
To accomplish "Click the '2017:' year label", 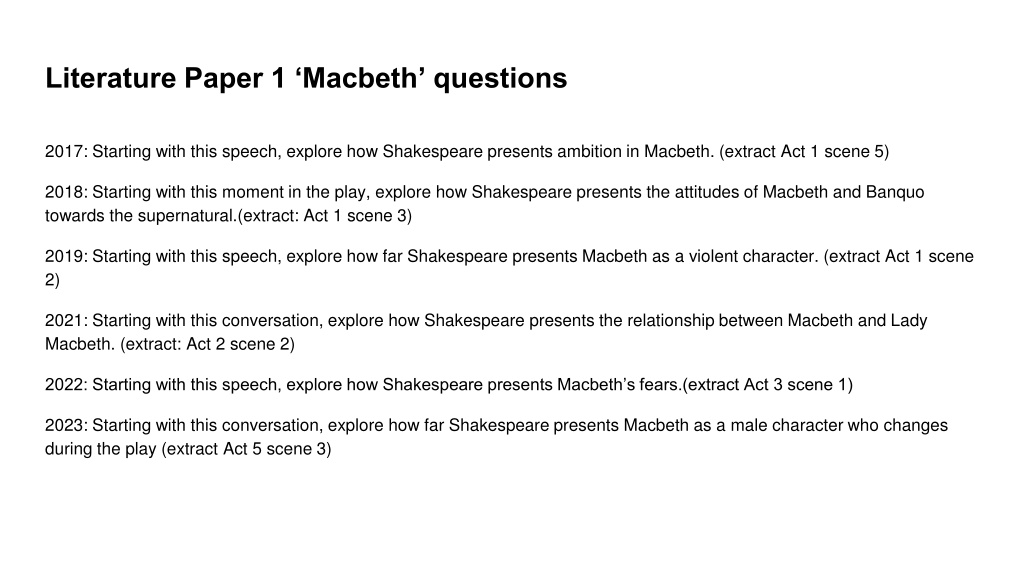I will click(66, 152).
